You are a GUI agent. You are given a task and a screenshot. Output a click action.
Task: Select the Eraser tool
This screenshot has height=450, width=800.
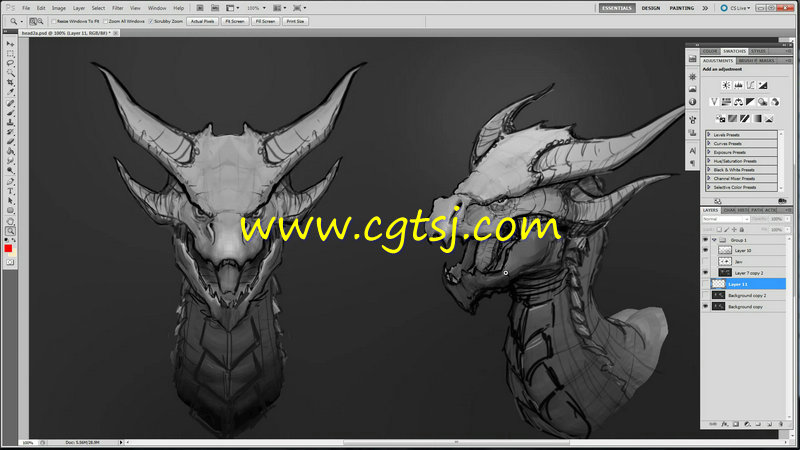coord(10,142)
